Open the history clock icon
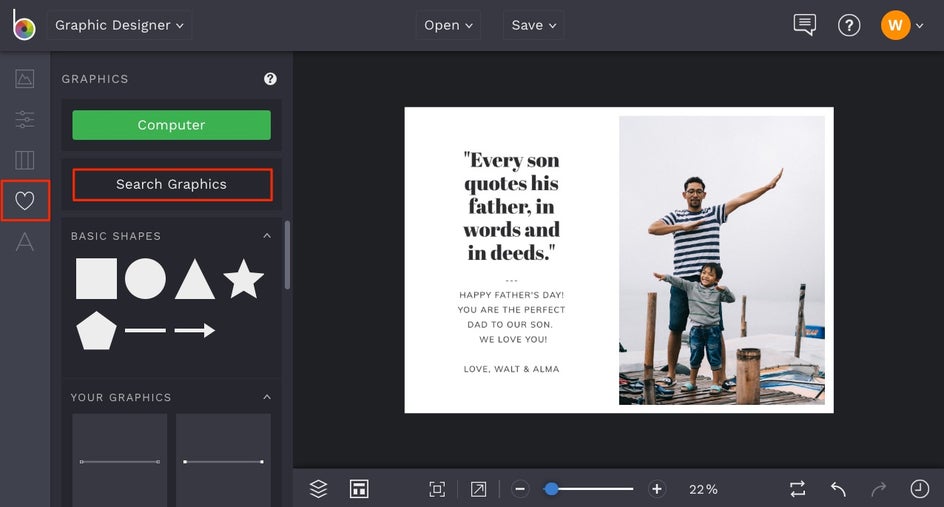The height and width of the screenshot is (507, 944). point(919,489)
